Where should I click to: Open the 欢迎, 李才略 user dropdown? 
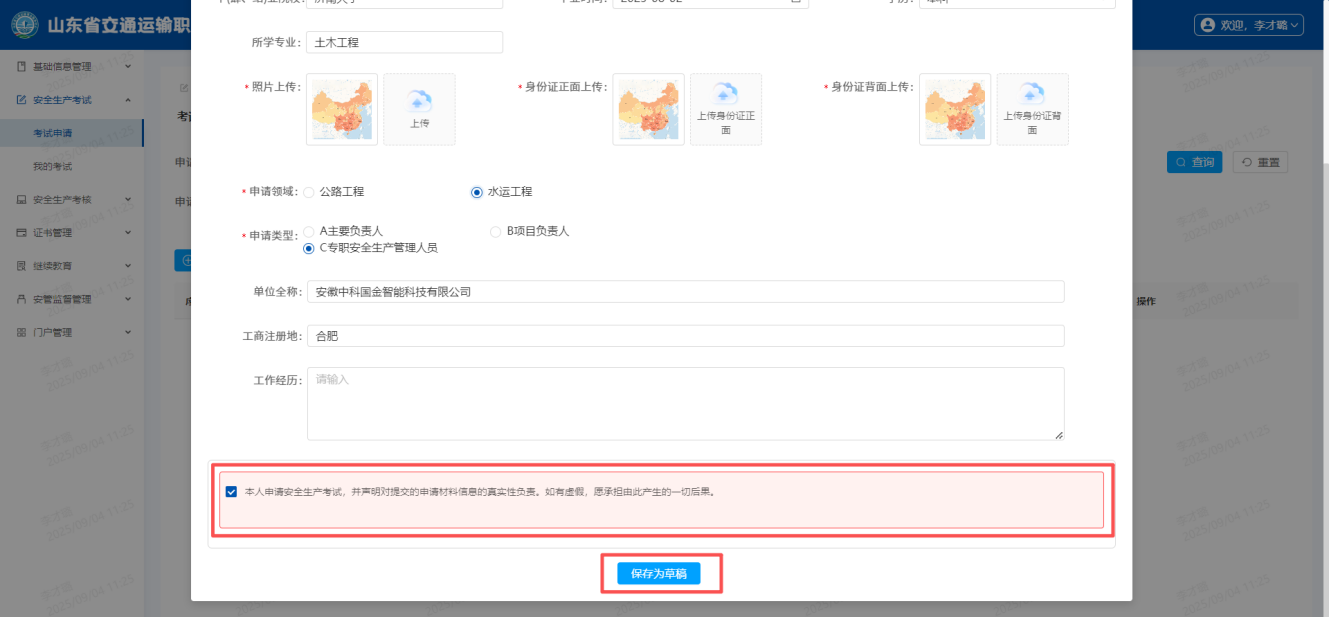(x=1250, y=25)
